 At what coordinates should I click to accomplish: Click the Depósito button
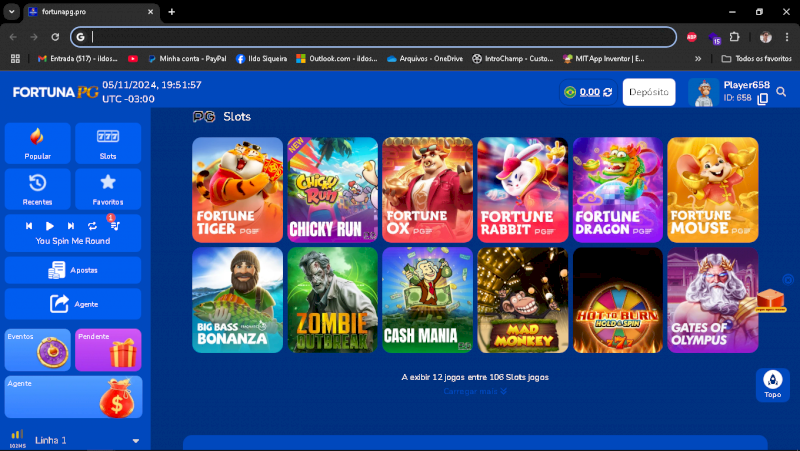click(648, 92)
